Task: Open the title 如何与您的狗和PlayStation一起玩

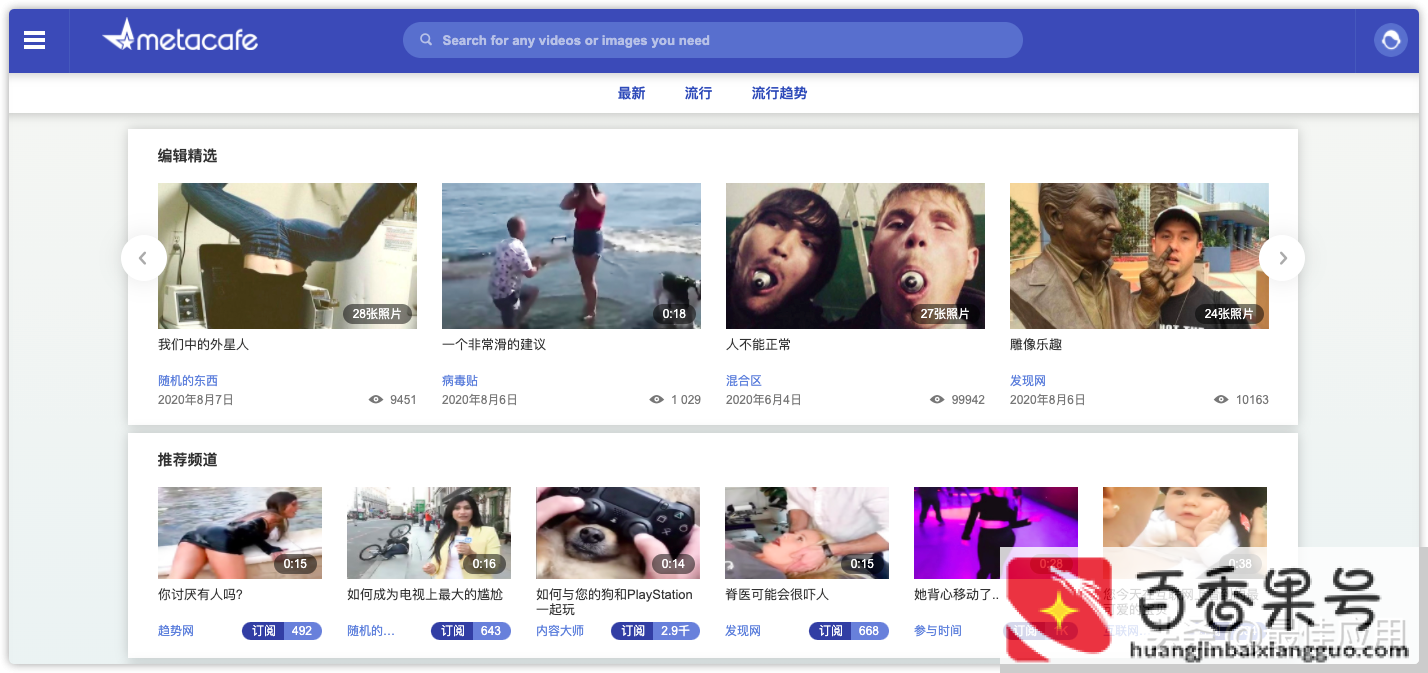Action: click(614, 602)
